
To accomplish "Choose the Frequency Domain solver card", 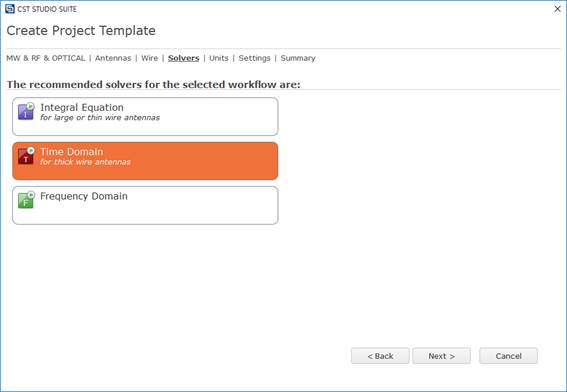I will [x=145, y=205].
